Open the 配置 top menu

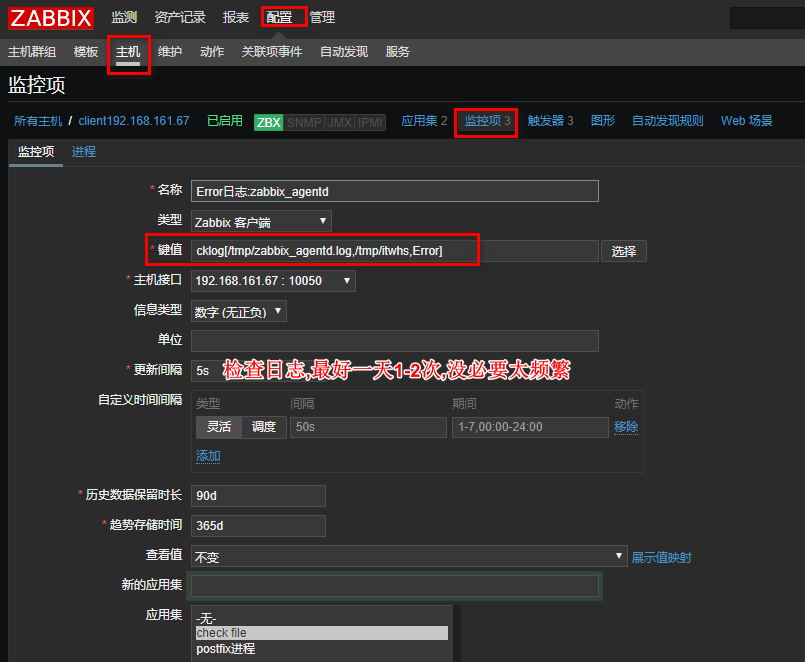(279, 17)
